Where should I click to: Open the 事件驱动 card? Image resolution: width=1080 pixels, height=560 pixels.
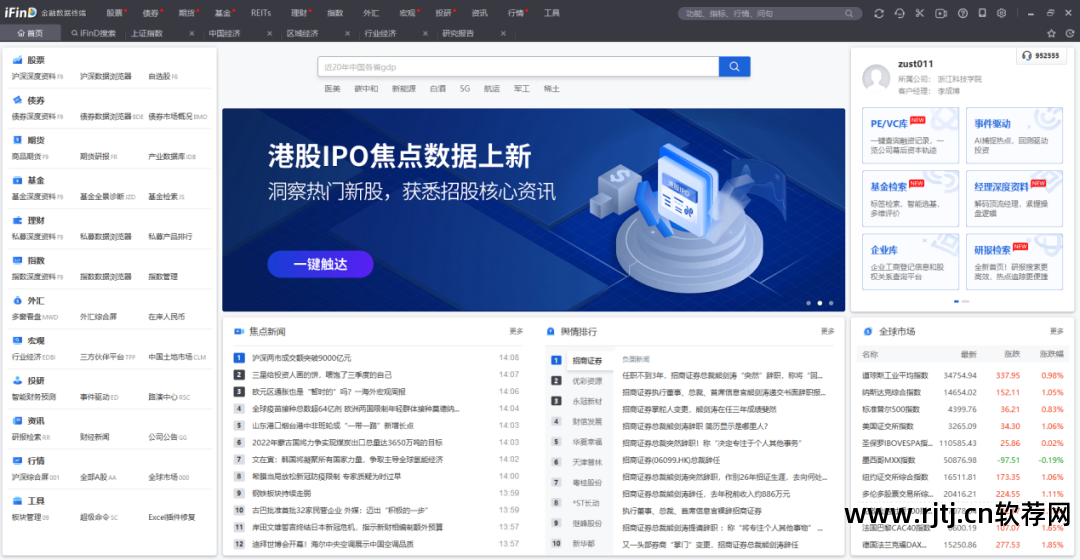(x=1014, y=136)
